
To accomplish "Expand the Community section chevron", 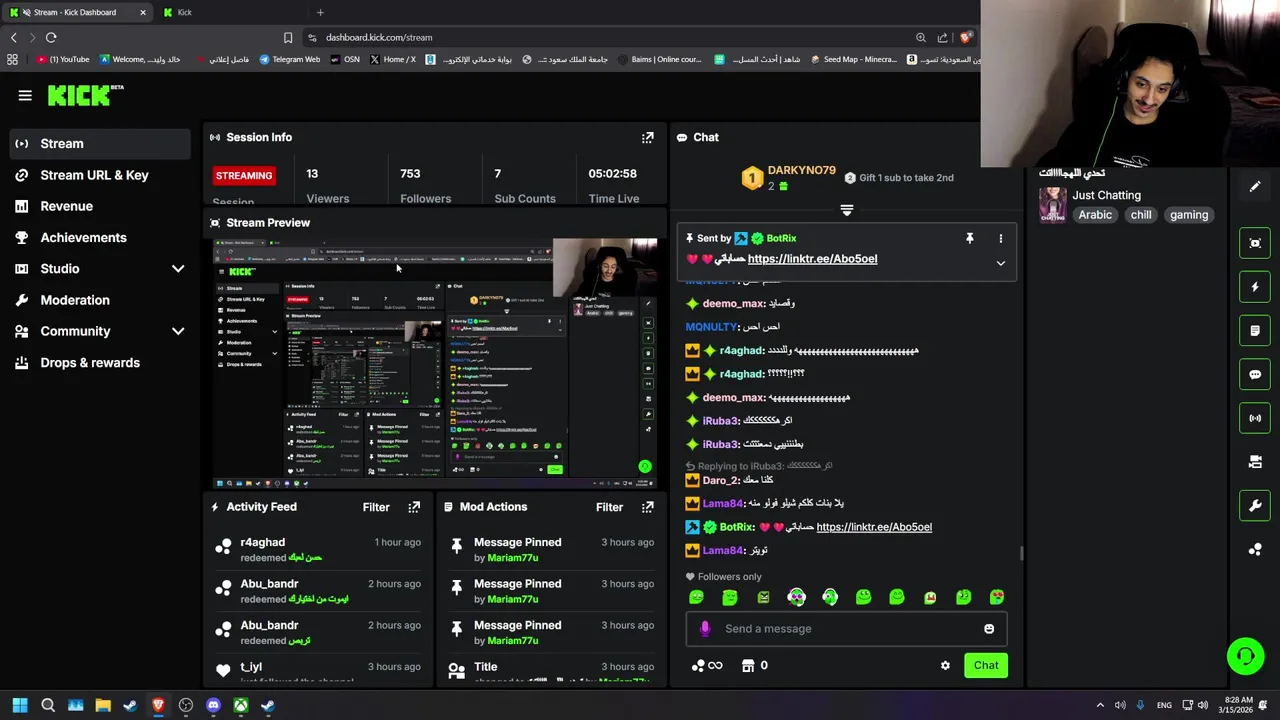I will pos(178,331).
